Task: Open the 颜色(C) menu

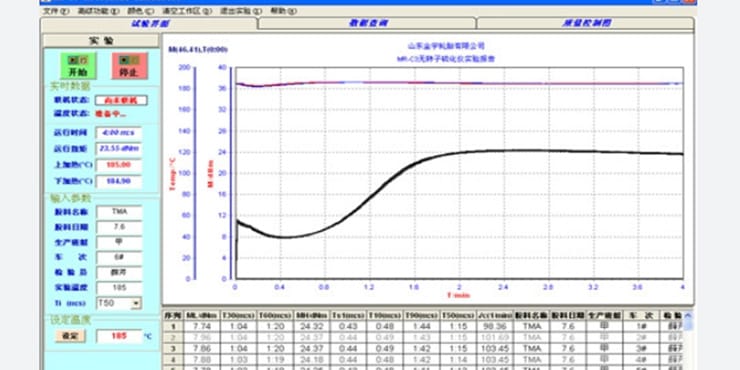Action: click(140, 11)
